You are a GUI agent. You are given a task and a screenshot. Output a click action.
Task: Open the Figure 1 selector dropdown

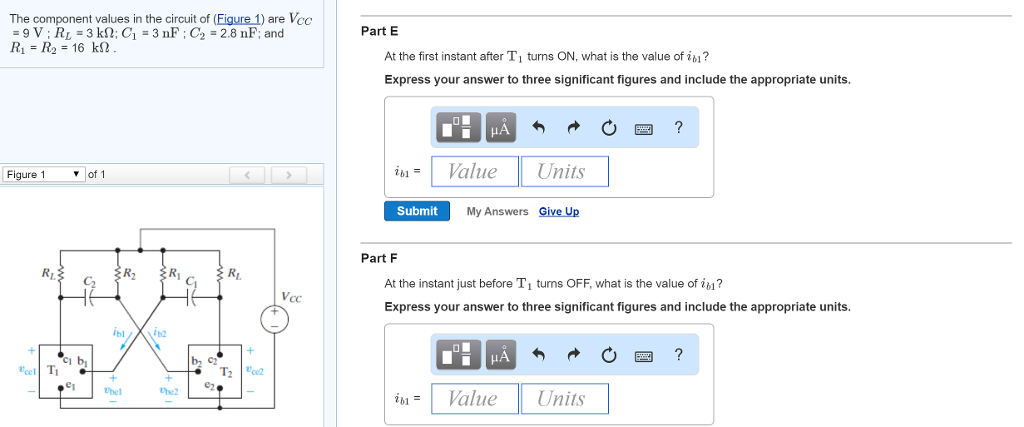(x=44, y=174)
